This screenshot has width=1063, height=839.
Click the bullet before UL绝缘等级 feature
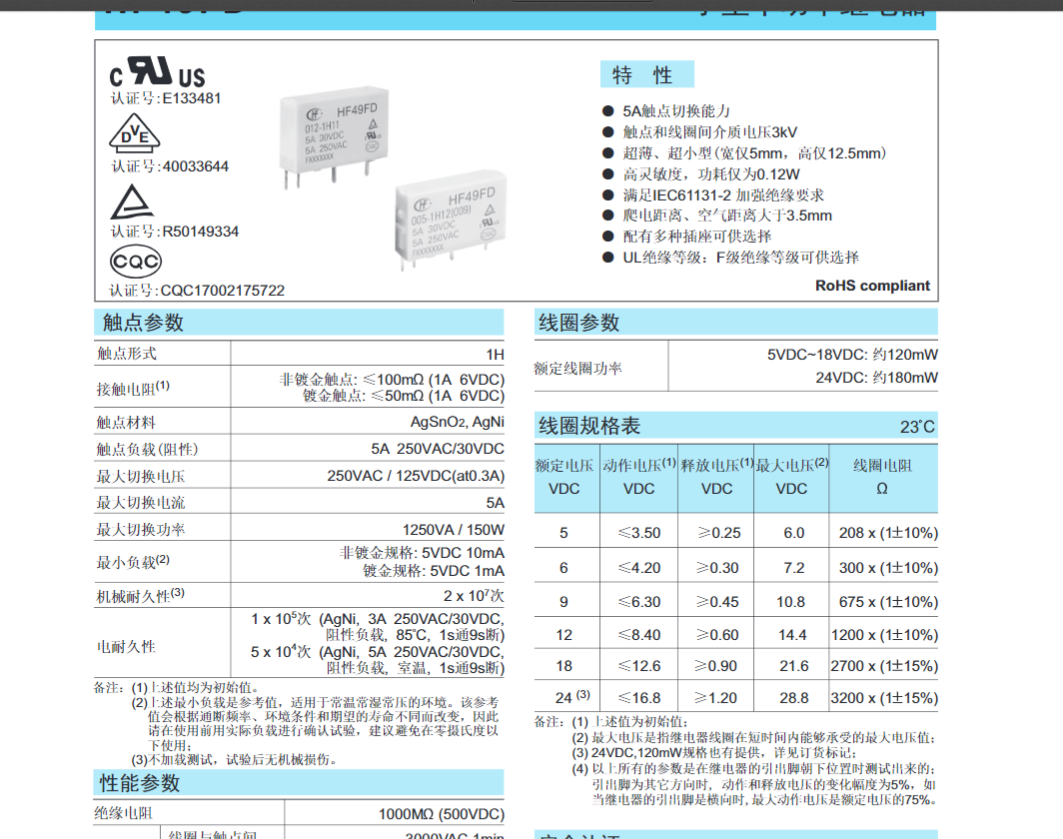click(608, 257)
